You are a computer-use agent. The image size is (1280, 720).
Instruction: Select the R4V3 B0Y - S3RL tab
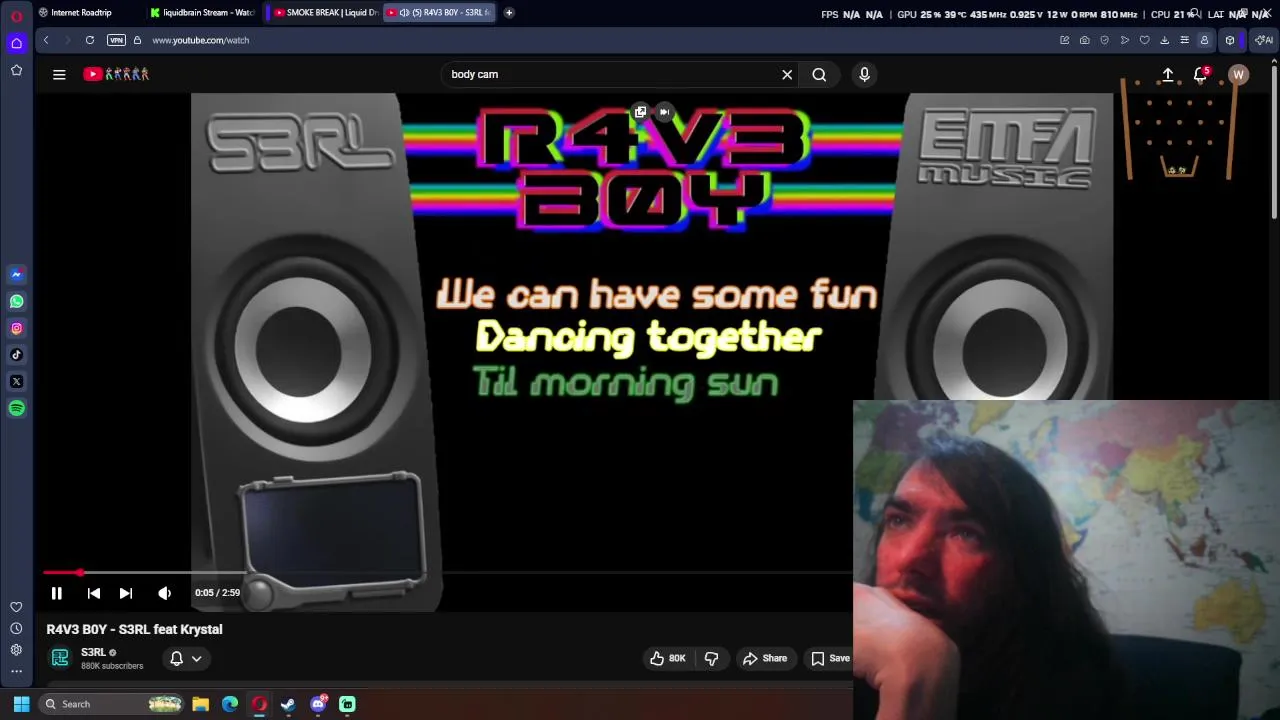tap(440, 13)
